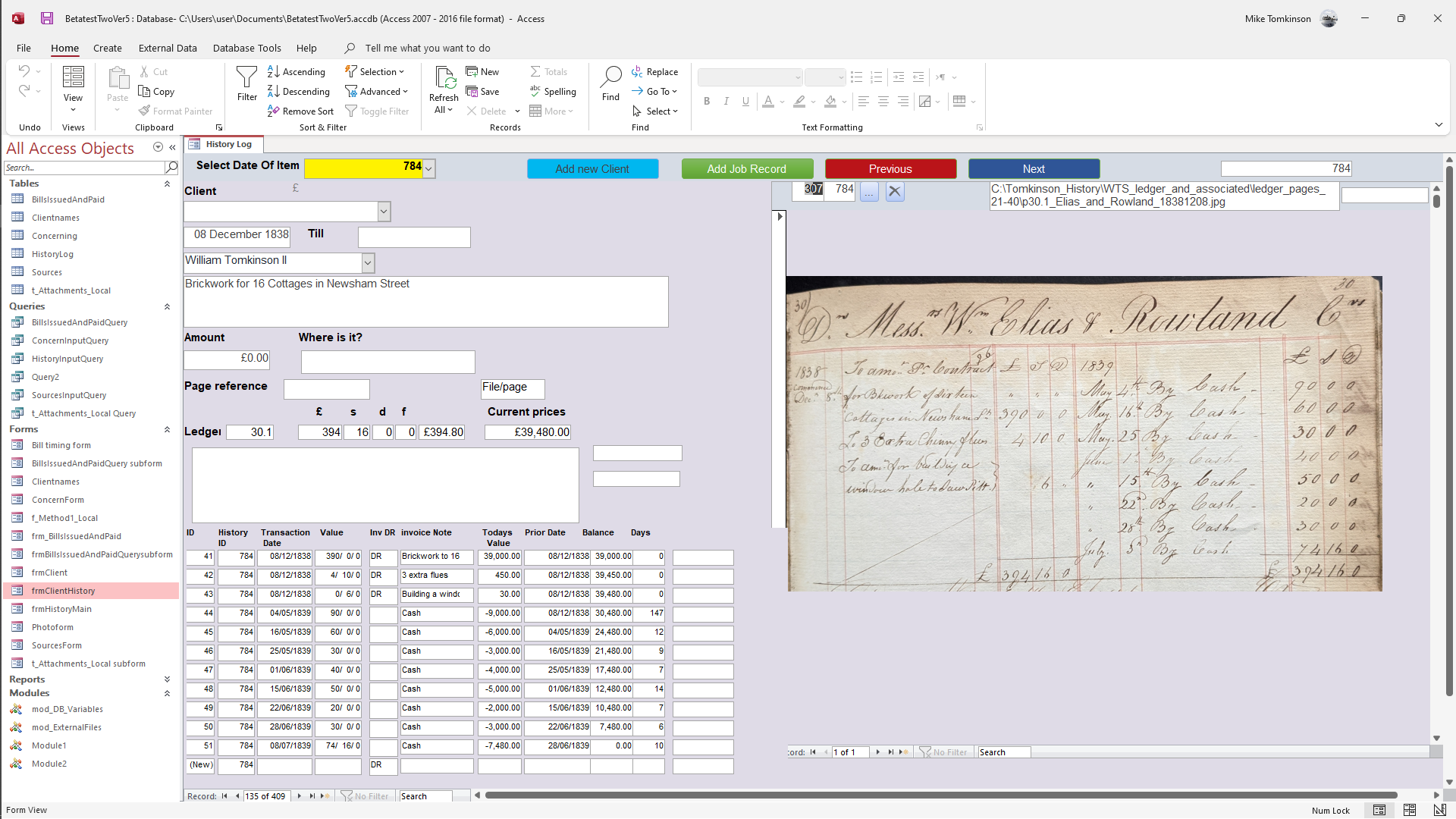Image resolution: width=1456 pixels, height=819 pixels.
Task: Open the Select dropdown in Find group
Action: [x=655, y=111]
